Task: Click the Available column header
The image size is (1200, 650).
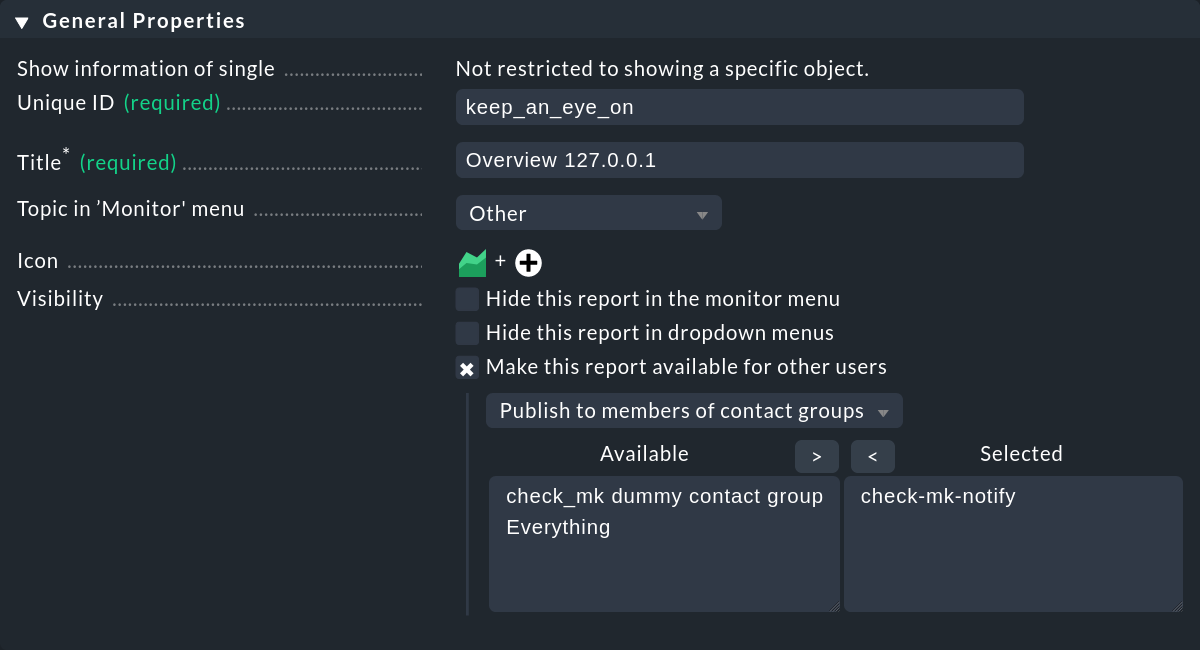Action: (x=644, y=453)
